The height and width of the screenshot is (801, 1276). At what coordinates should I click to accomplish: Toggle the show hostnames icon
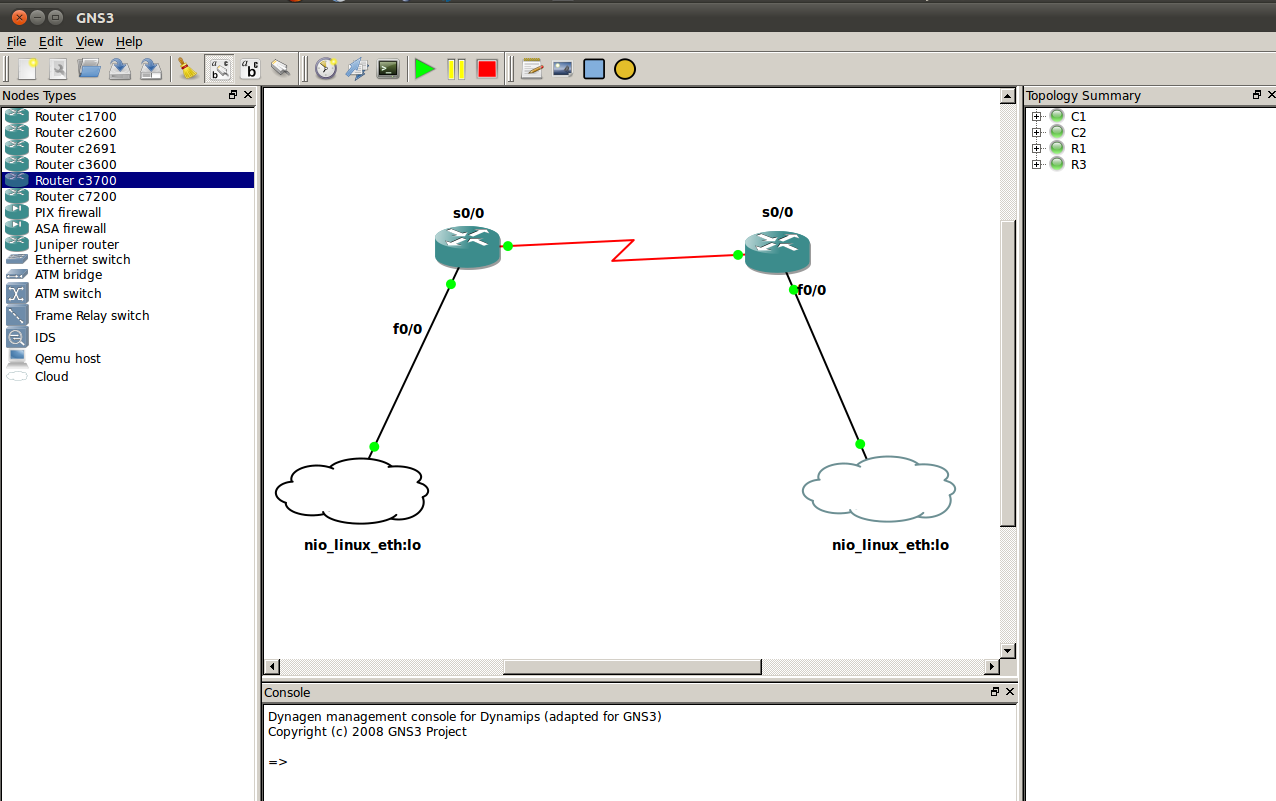point(250,69)
